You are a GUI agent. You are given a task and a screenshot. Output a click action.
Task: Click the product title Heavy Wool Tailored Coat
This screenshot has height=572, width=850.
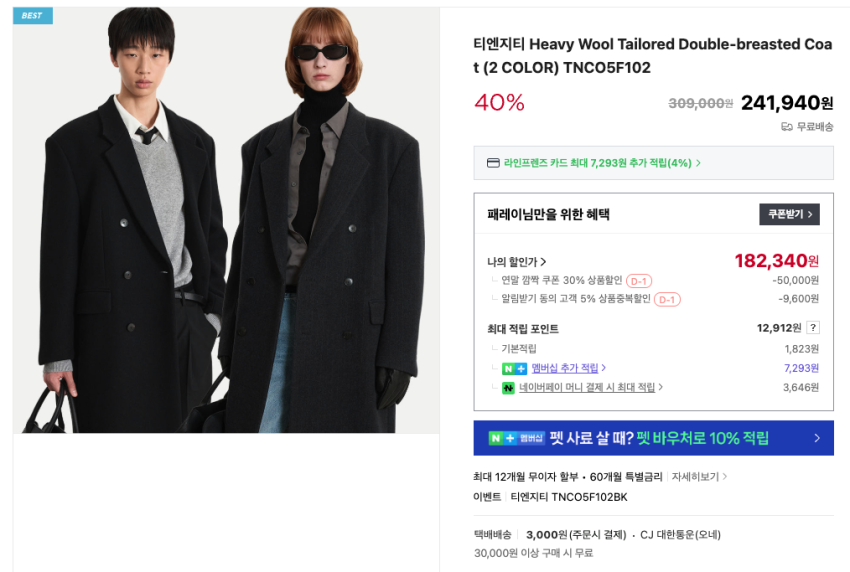click(653, 55)
